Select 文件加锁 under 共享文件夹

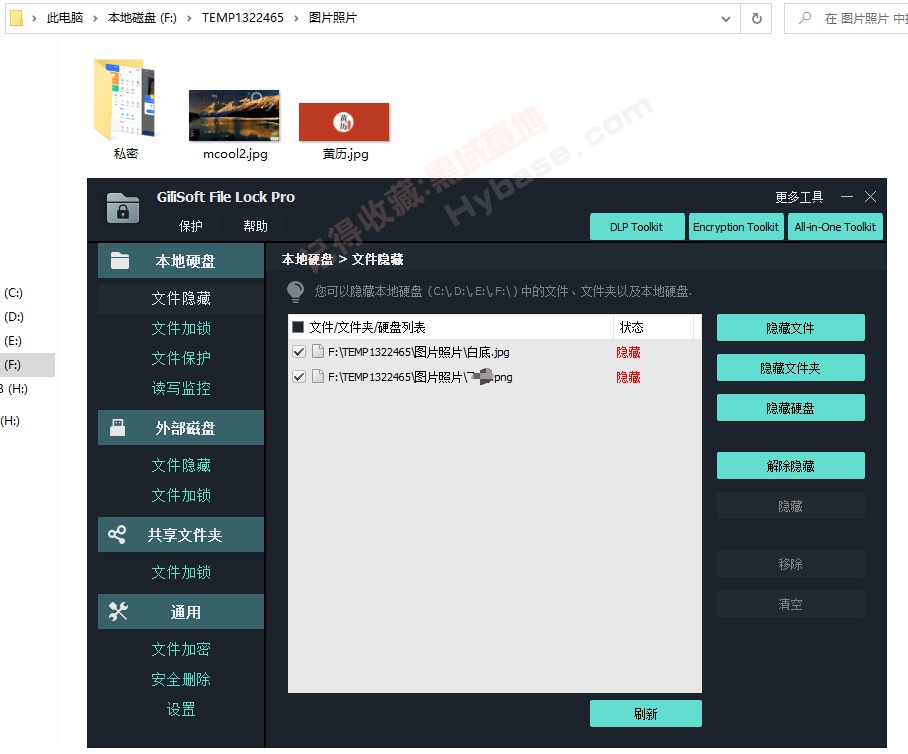pos(181,572)
